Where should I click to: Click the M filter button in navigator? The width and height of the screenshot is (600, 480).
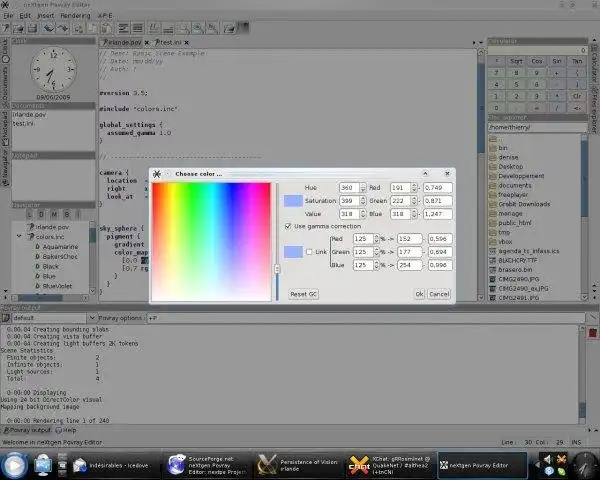click(54, 214)
